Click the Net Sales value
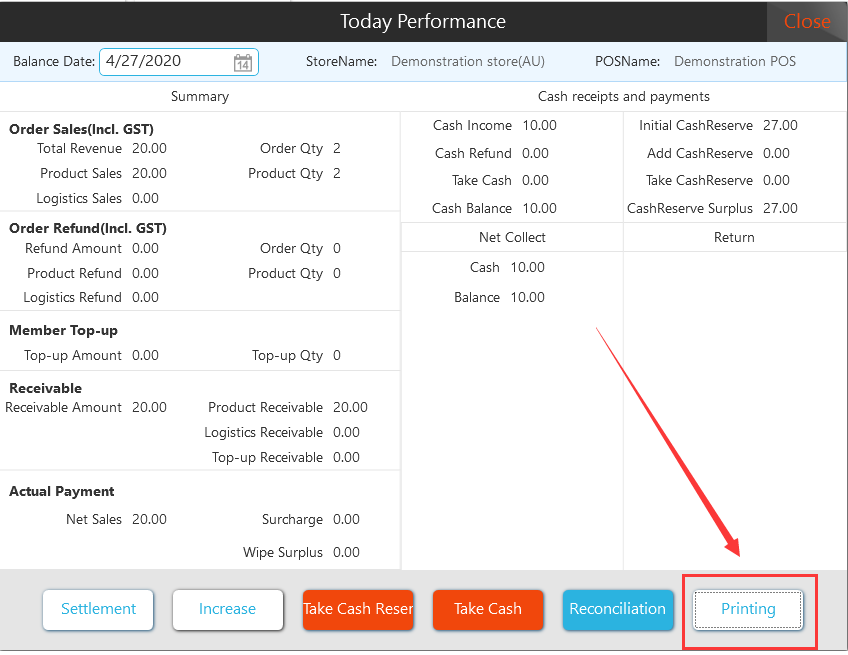The width and height of the screenshot is (848, 655). (x=149, y=520)
